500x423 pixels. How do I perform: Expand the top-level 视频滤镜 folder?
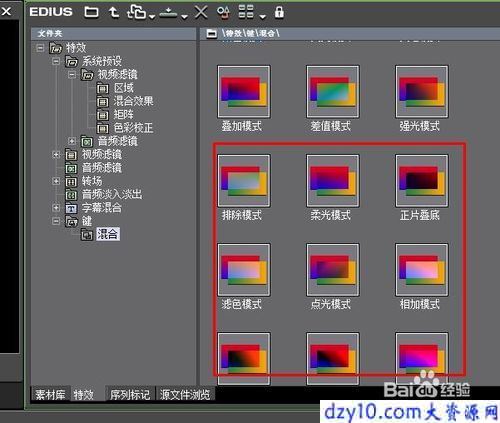click(x=56, y=155)
